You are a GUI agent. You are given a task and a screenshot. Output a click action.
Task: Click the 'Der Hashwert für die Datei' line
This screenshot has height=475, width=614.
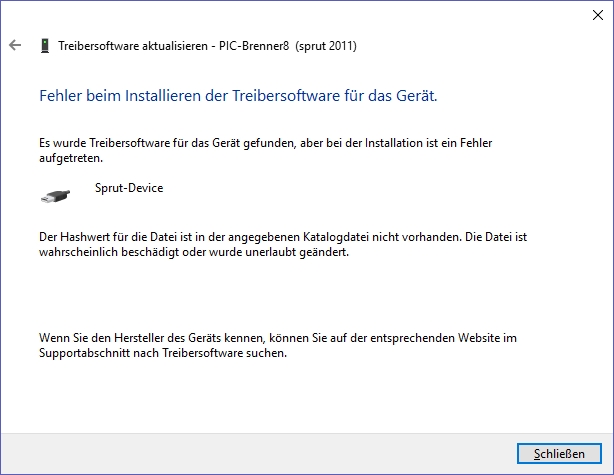tap(283, 237)
